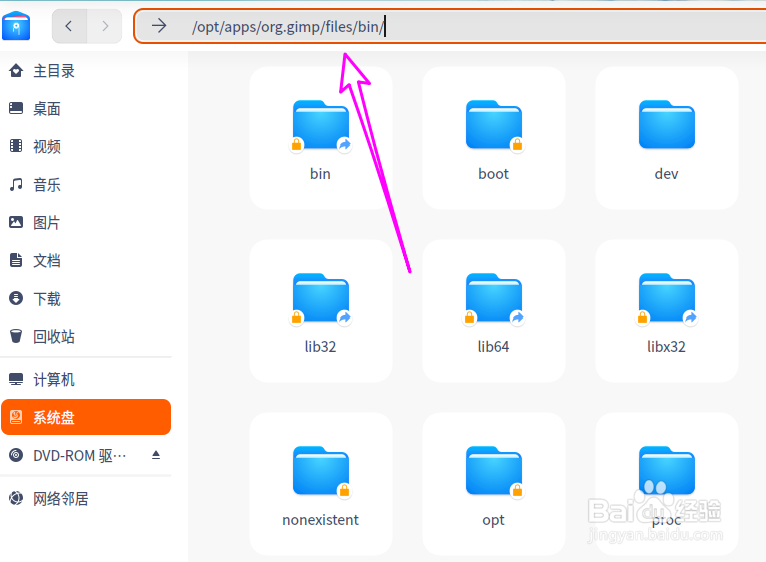Click the film icon beside 视频
The image size is (766, 562).
point(16,146)
